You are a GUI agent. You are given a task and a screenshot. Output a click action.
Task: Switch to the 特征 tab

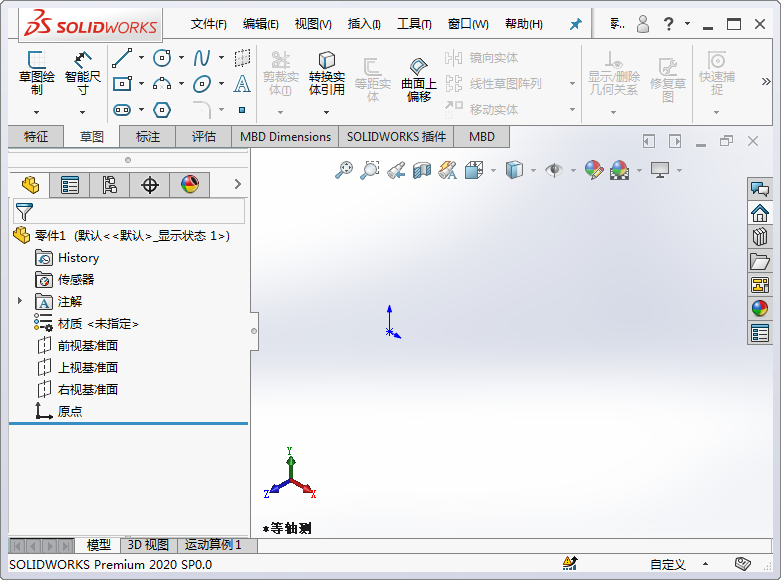[36, 137]
